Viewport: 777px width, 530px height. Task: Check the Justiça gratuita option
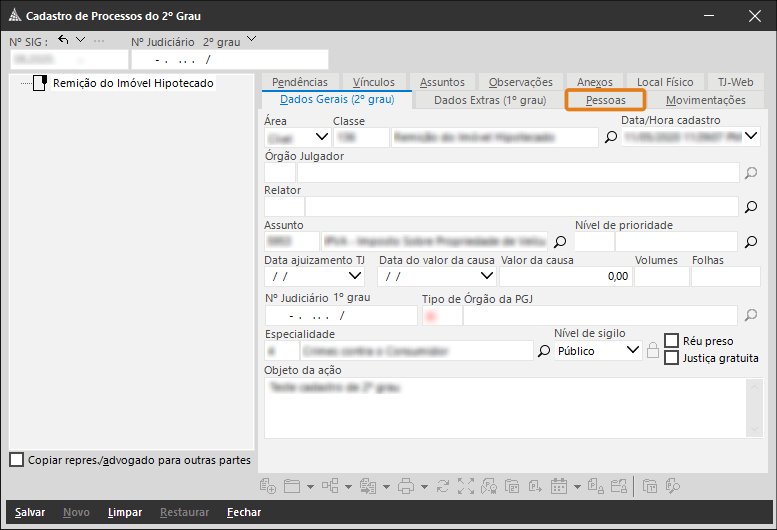[x=671, y=358]
